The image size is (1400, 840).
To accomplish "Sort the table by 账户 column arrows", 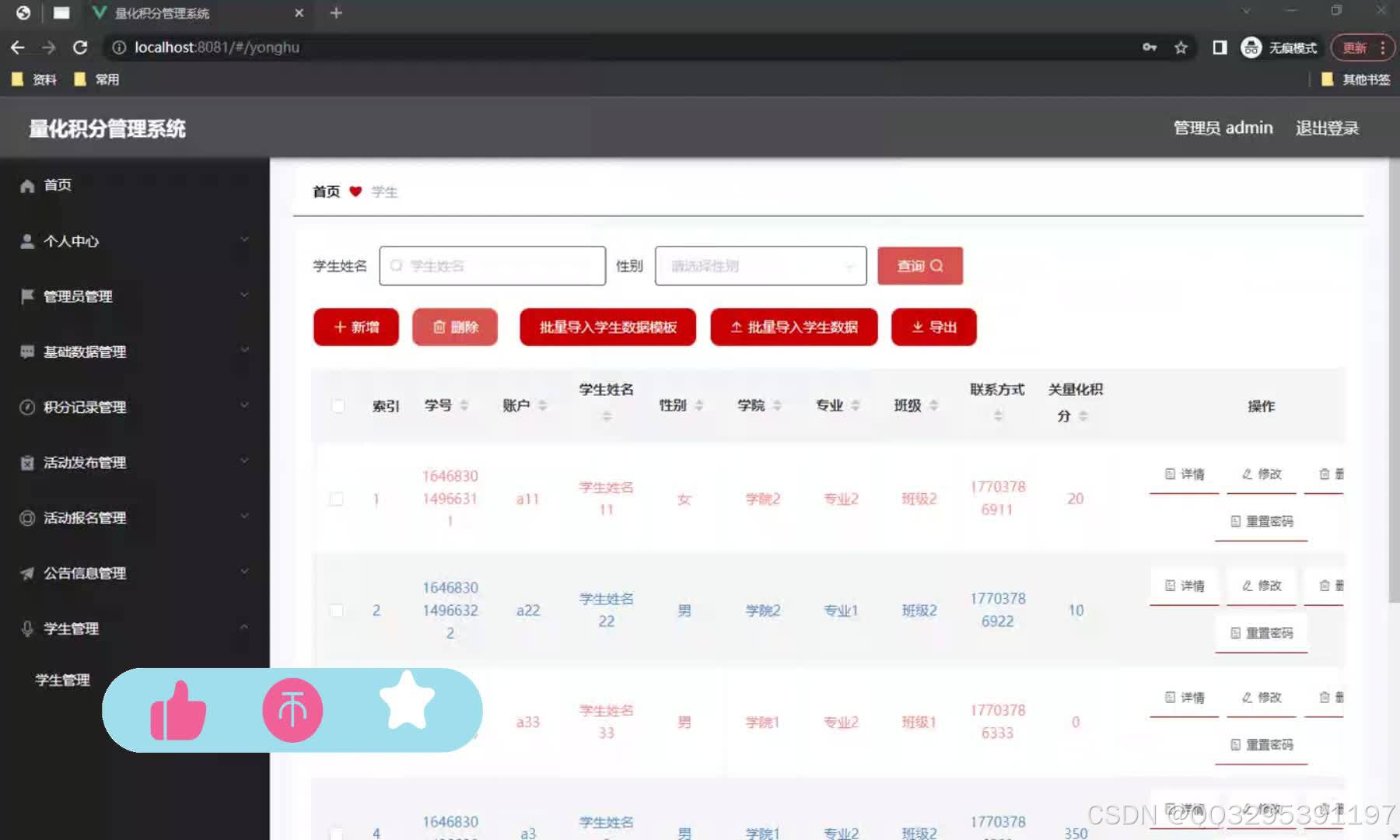I will (543, 405).
